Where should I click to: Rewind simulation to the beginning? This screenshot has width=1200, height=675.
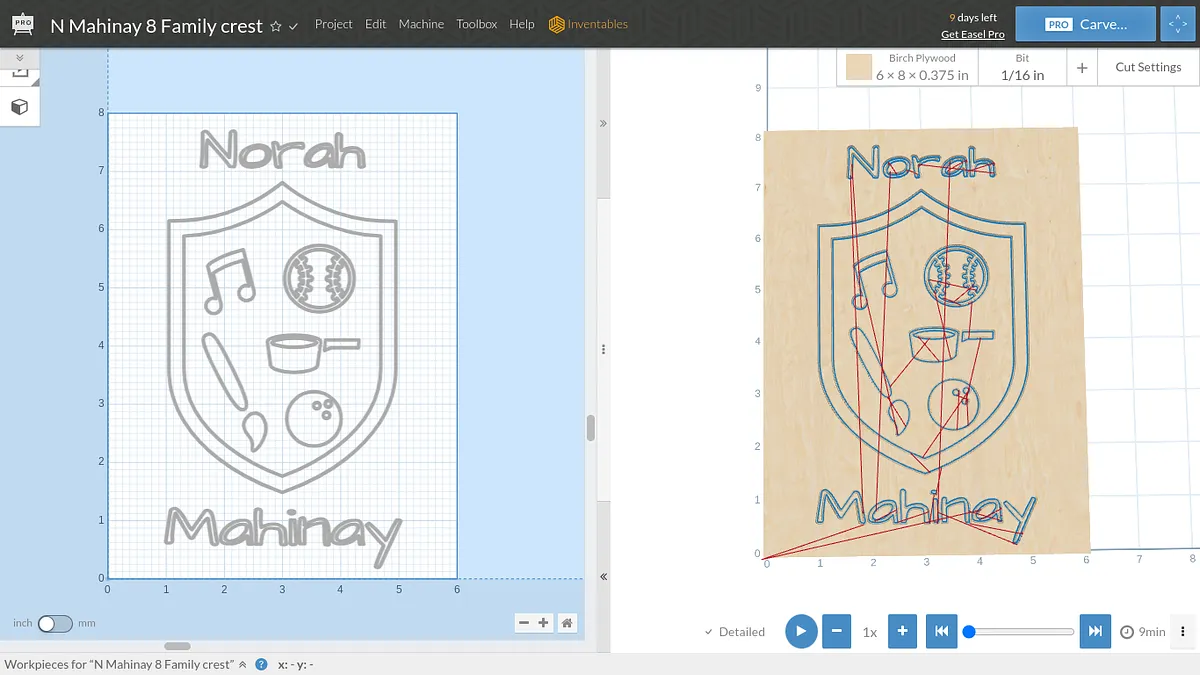pyautogui.click(x=941, y=631)
